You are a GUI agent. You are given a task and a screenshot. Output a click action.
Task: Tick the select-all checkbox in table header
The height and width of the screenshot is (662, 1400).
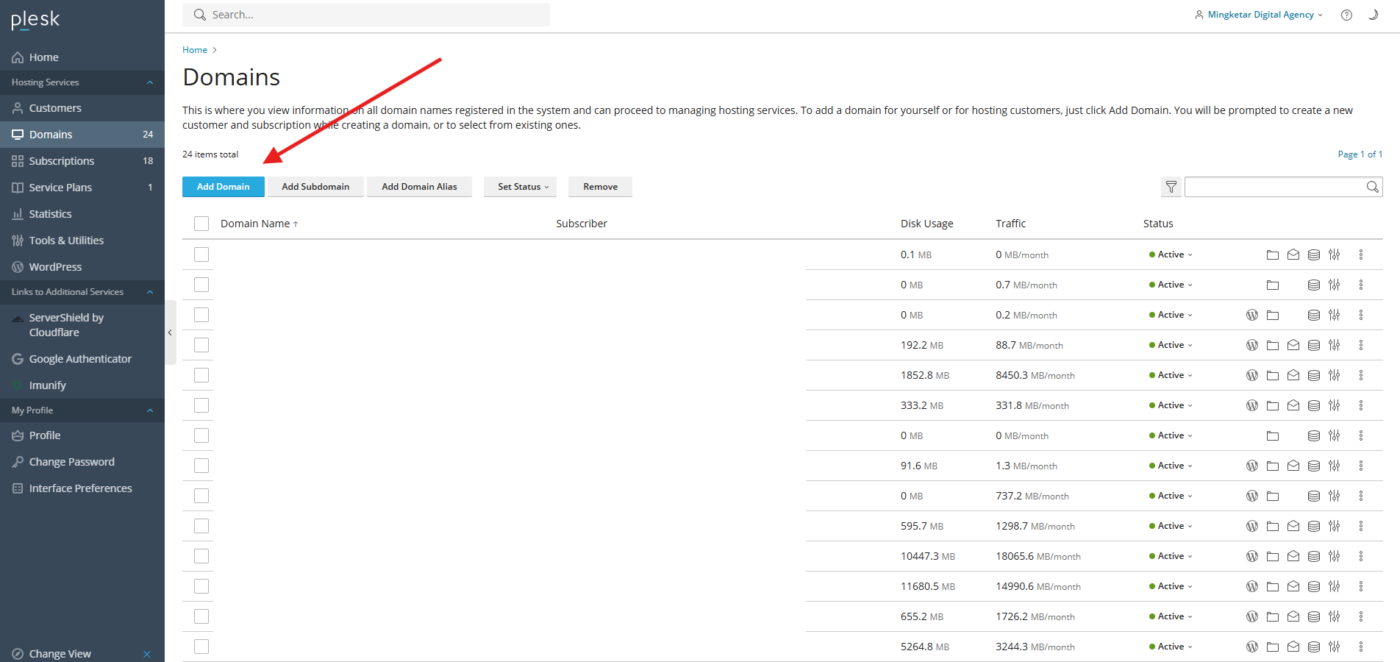201,224
